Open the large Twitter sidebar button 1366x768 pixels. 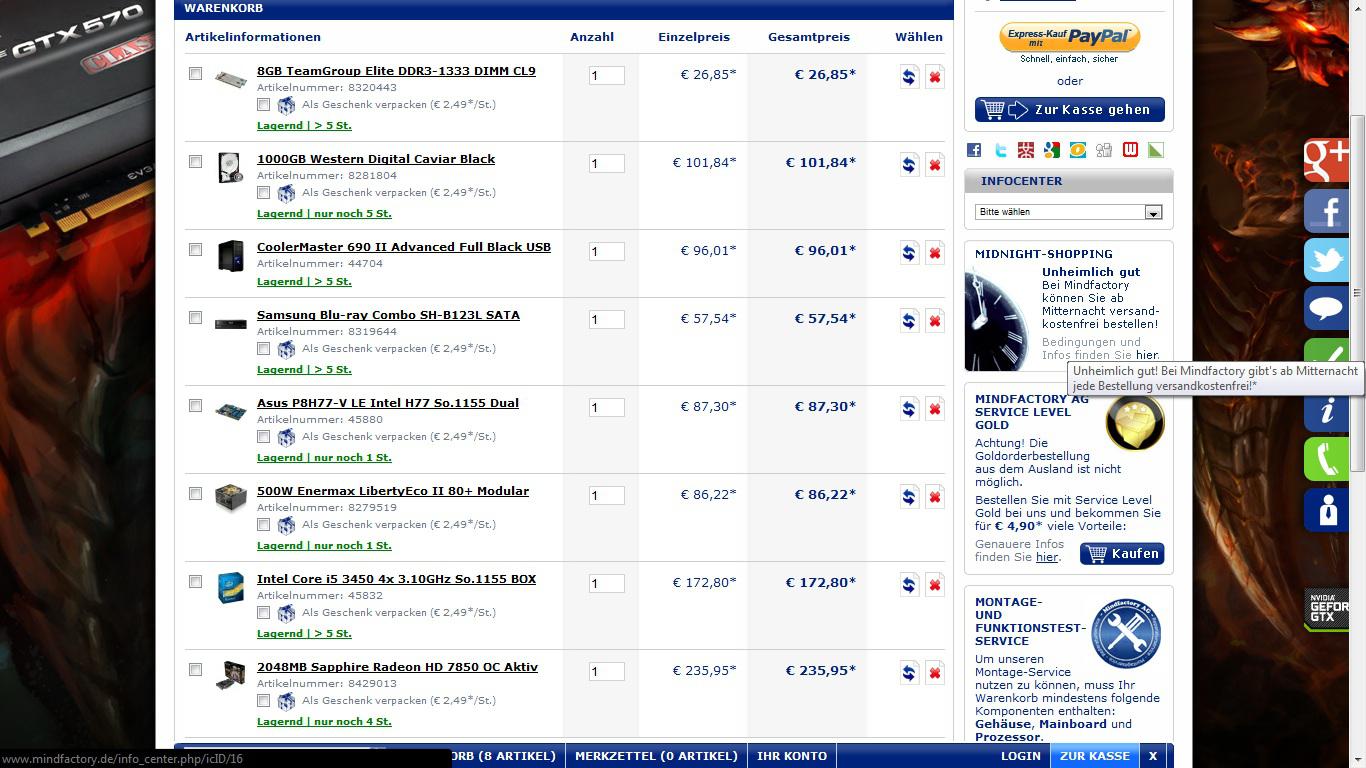[x=1327, y=260]
